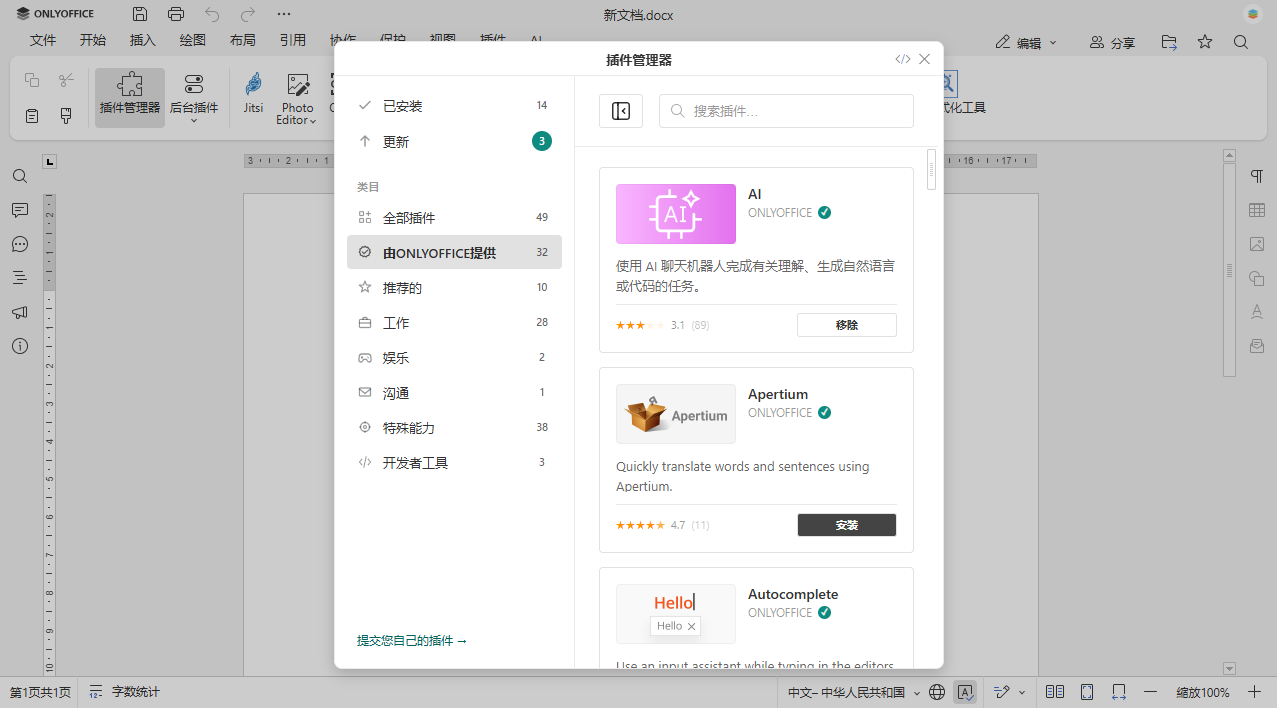Select 已安装 installed plugins list
Image resolution: width=1277 pixels, height=708 pixels.
(x=454, y=106)
